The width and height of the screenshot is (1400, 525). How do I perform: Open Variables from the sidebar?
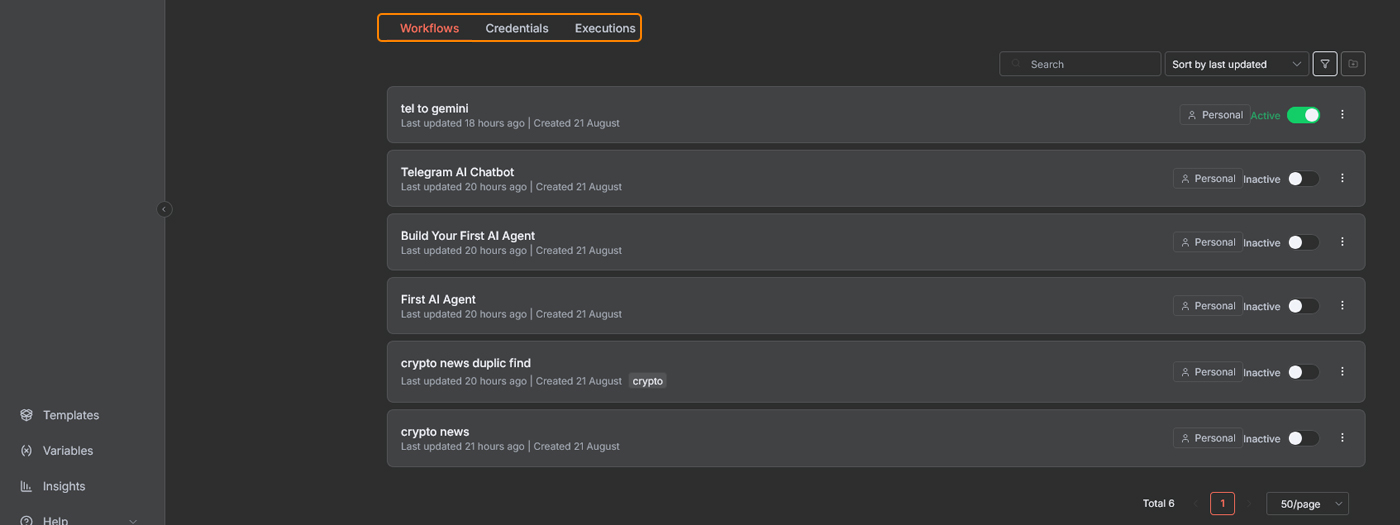pyautogui.click(x=67, y=451)
